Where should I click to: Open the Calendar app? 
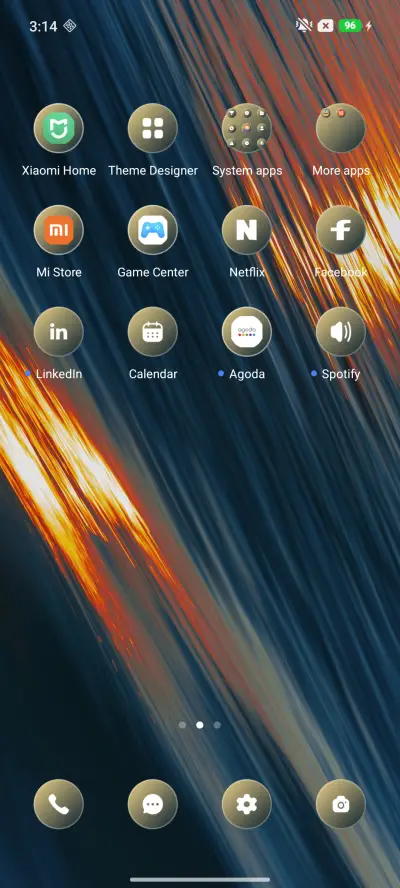click(x=152, y=332)
